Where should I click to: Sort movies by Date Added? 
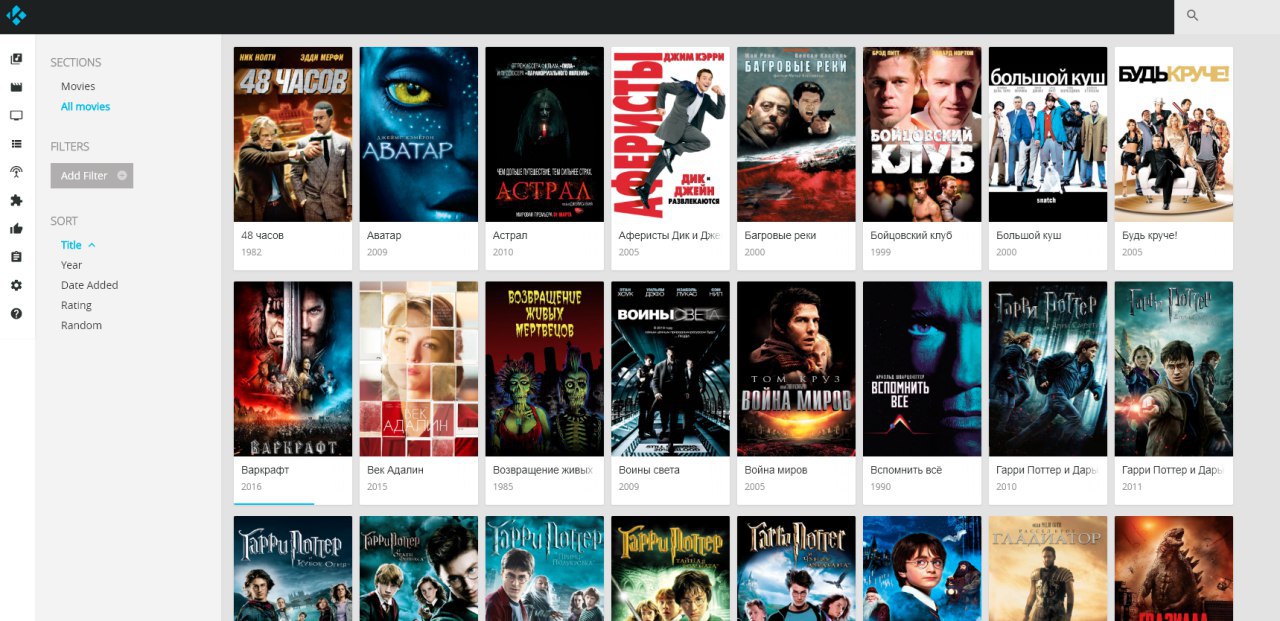(89, 285)
